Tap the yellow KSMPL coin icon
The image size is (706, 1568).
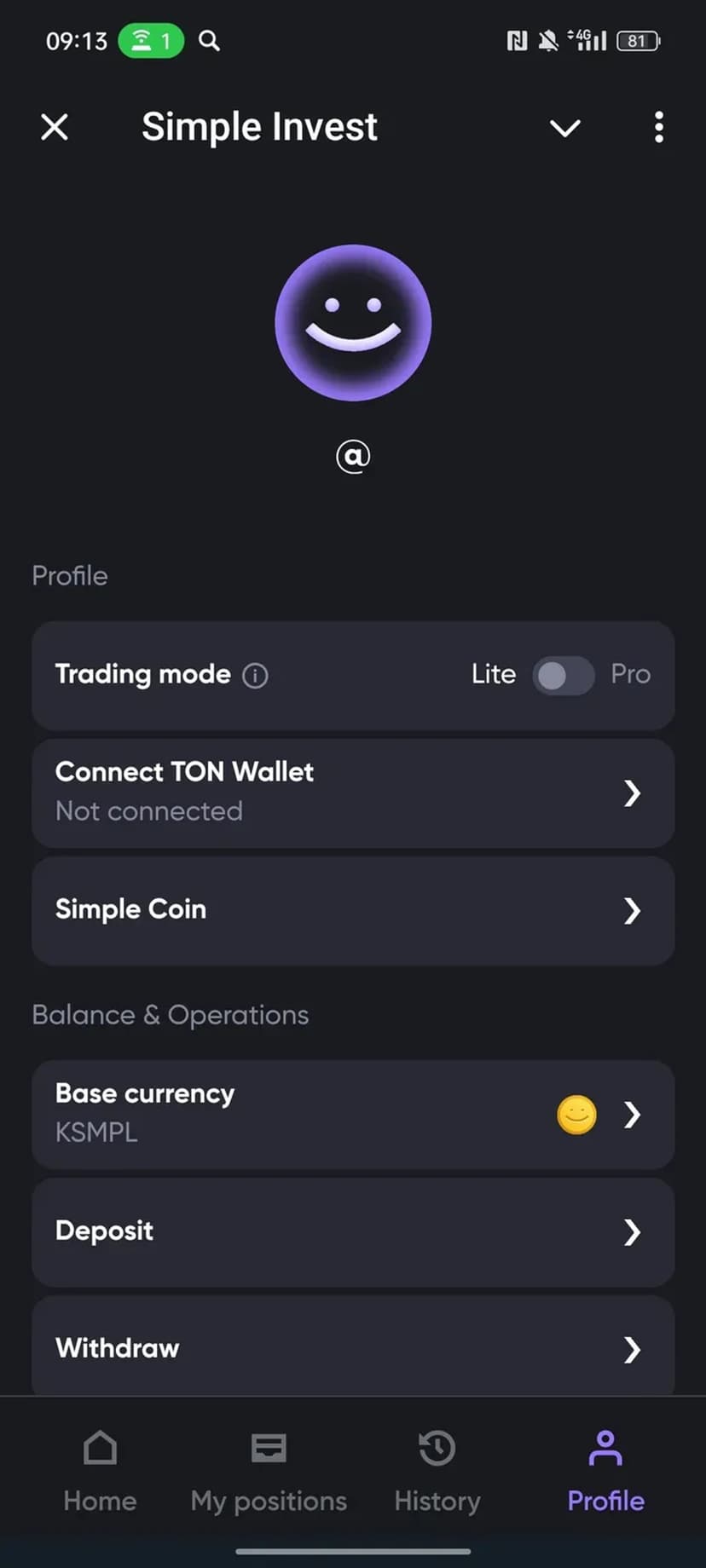point(576,1115)
